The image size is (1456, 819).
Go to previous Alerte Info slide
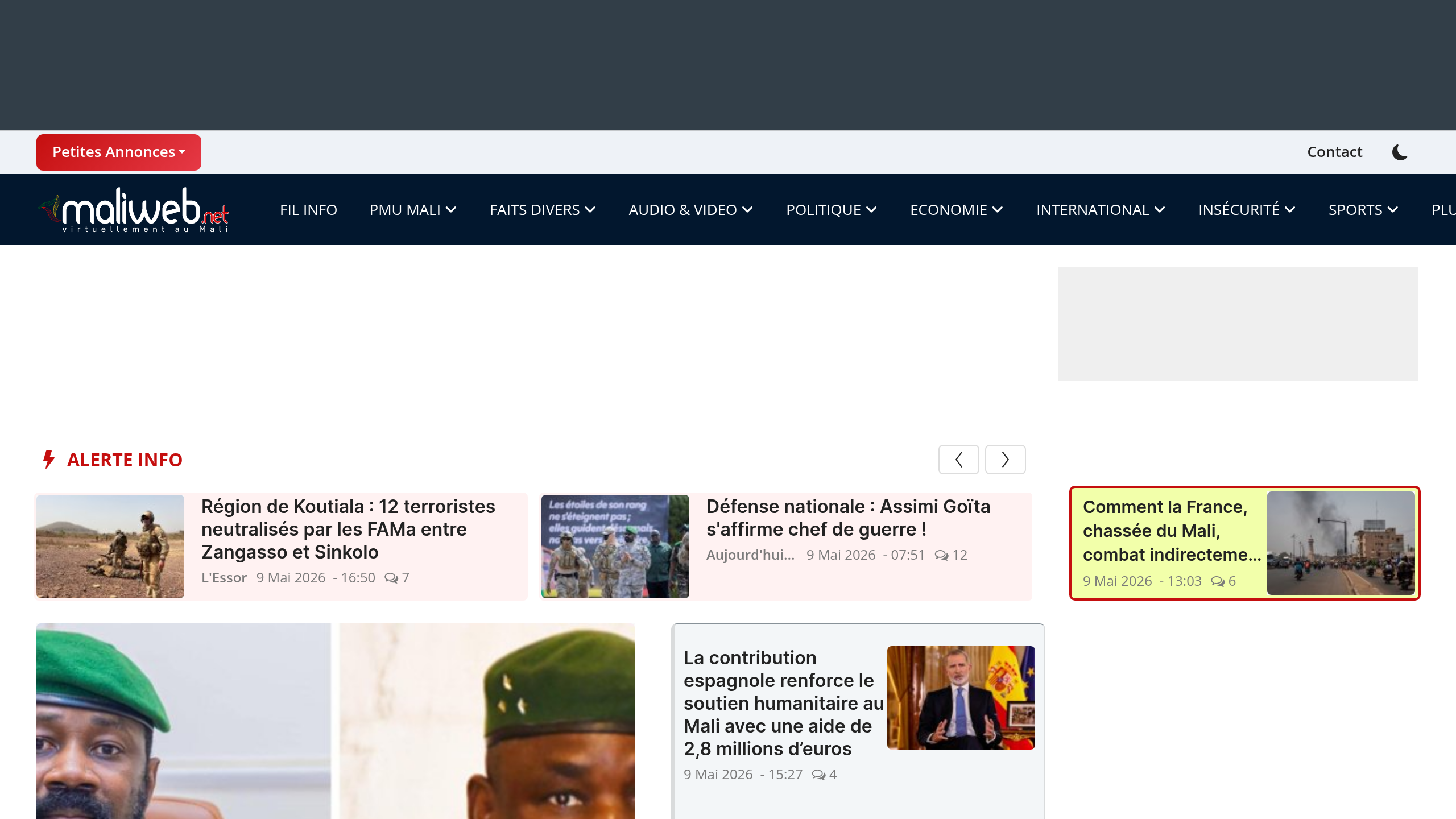click(x=959, y=460)
